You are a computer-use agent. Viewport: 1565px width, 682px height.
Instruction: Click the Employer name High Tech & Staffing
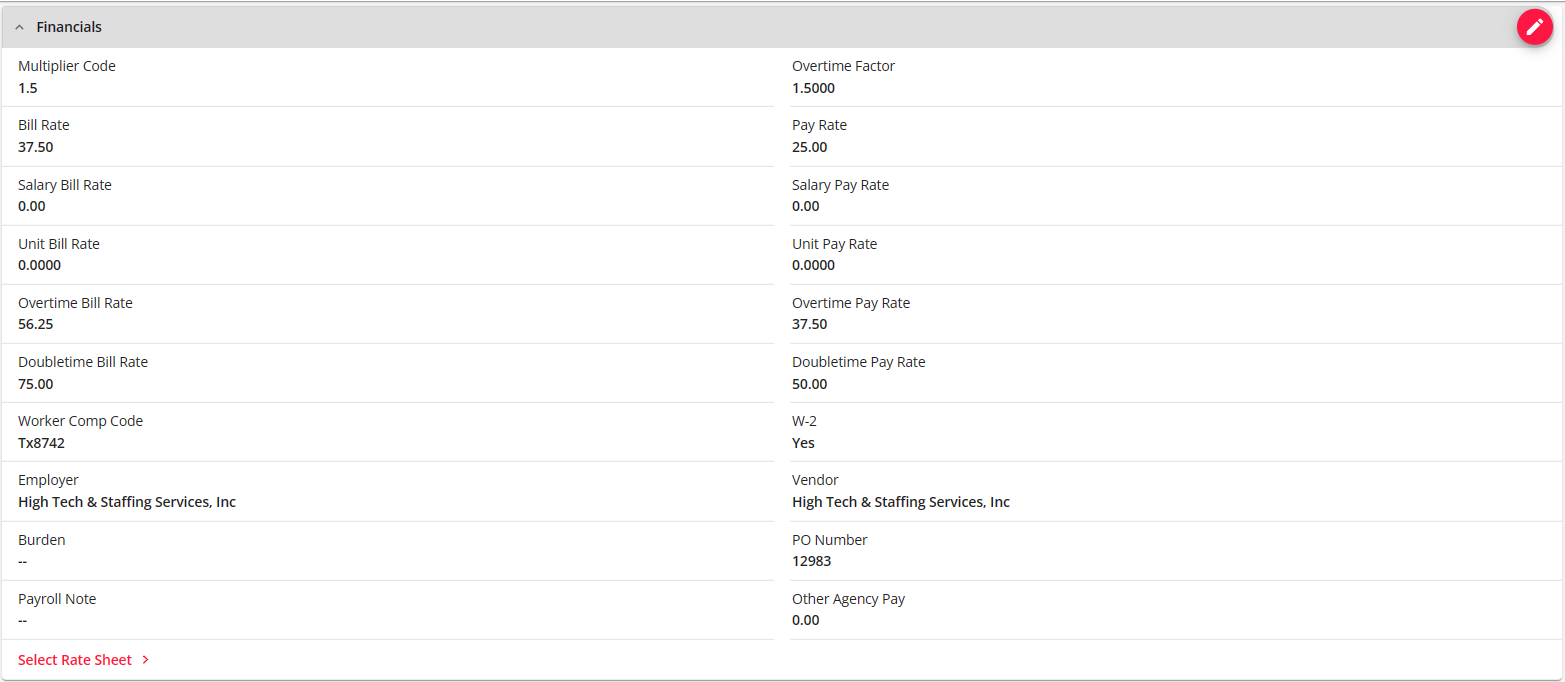(127, 502)
